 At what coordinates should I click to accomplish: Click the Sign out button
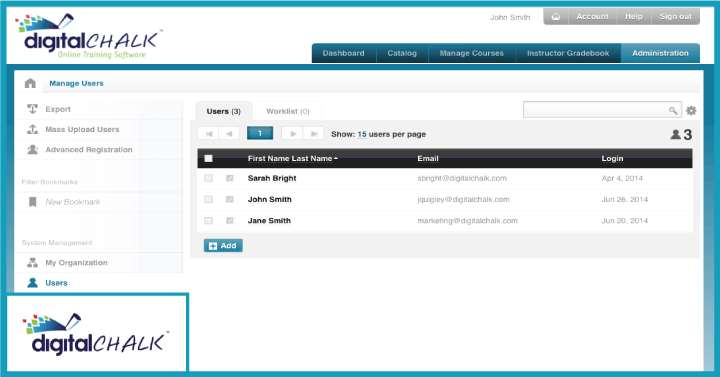[x=675, y=17]
